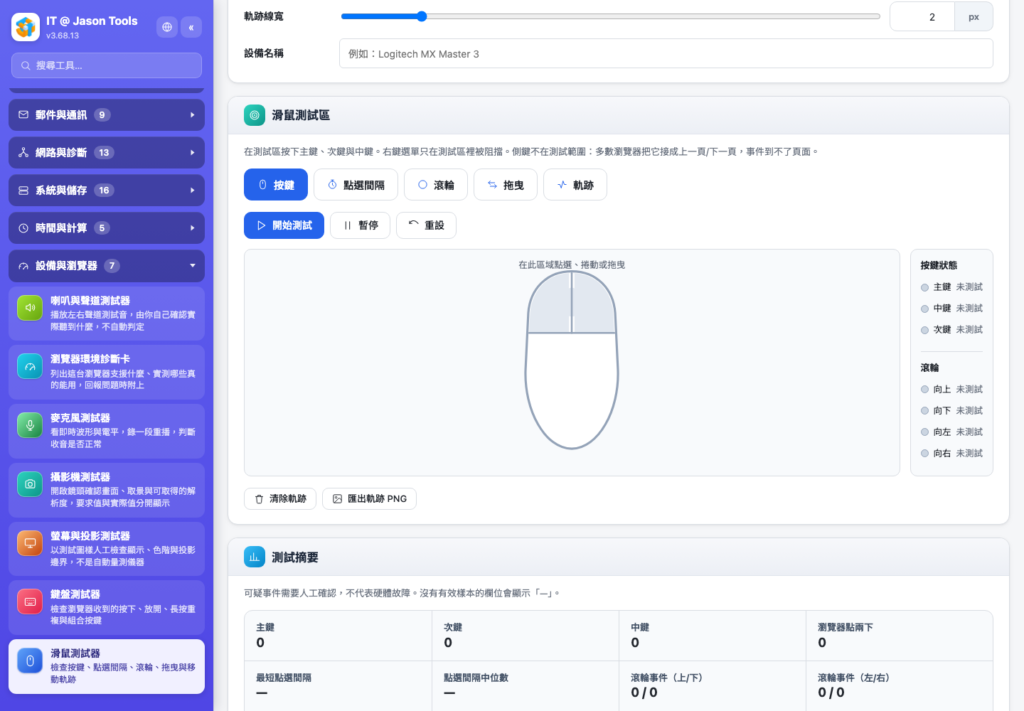The height and width of the screenshot is (711, 1024).
Task: Switch to the 點選間隔 tab
Action: click(356, 185)
